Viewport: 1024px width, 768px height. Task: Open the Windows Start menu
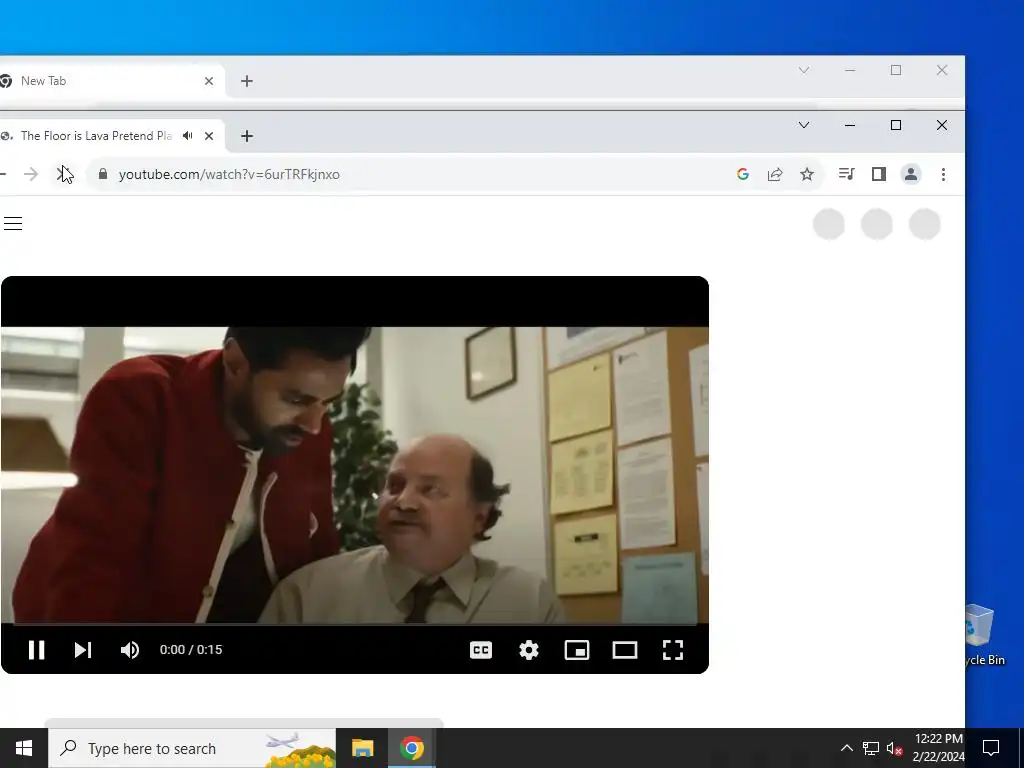click(x=24, y=748)
